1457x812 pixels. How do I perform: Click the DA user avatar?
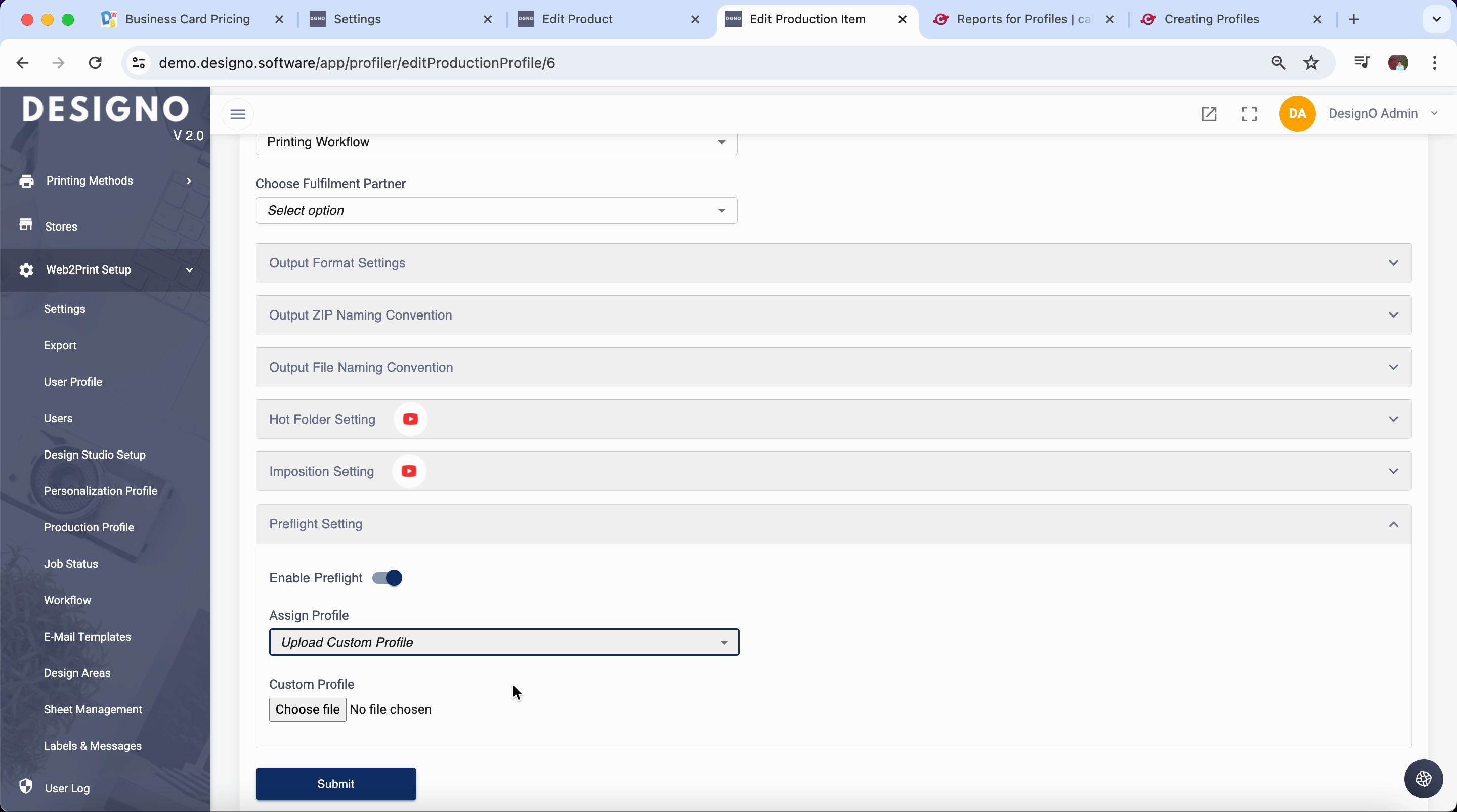(1297, 114)
